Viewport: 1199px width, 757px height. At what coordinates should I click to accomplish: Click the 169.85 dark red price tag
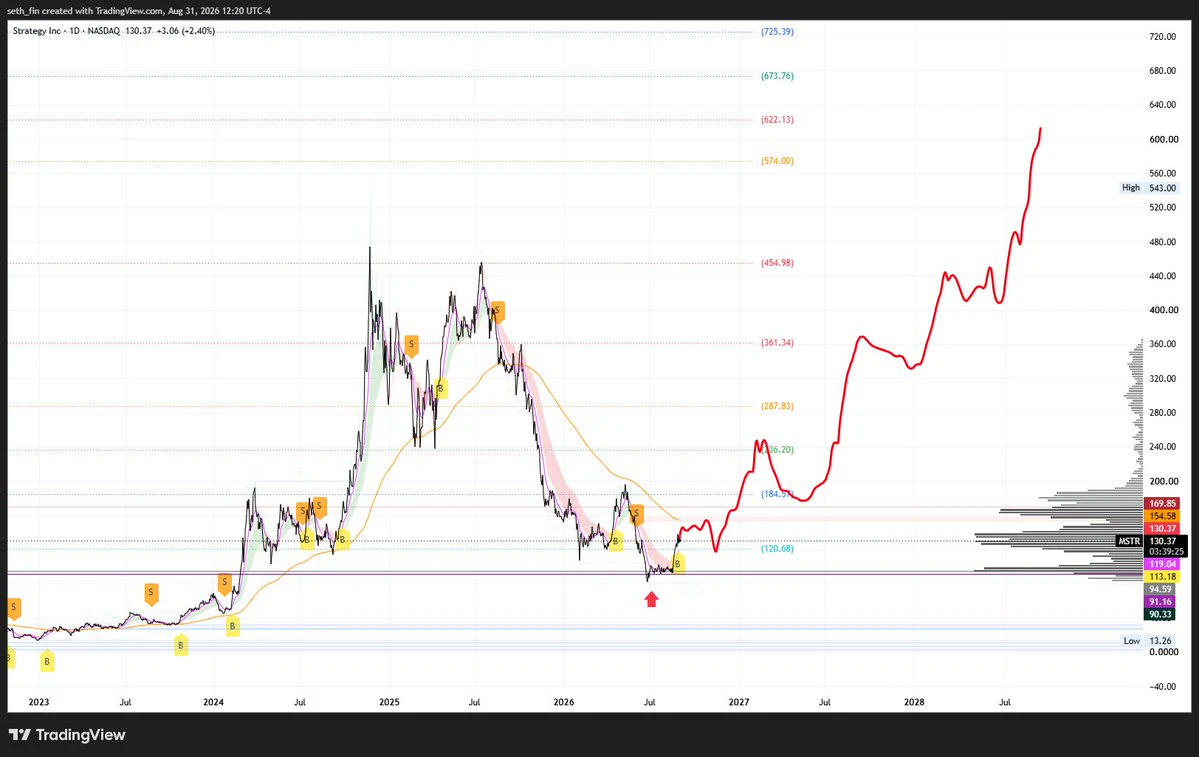pyautogui.click(x=1162, y=504)
